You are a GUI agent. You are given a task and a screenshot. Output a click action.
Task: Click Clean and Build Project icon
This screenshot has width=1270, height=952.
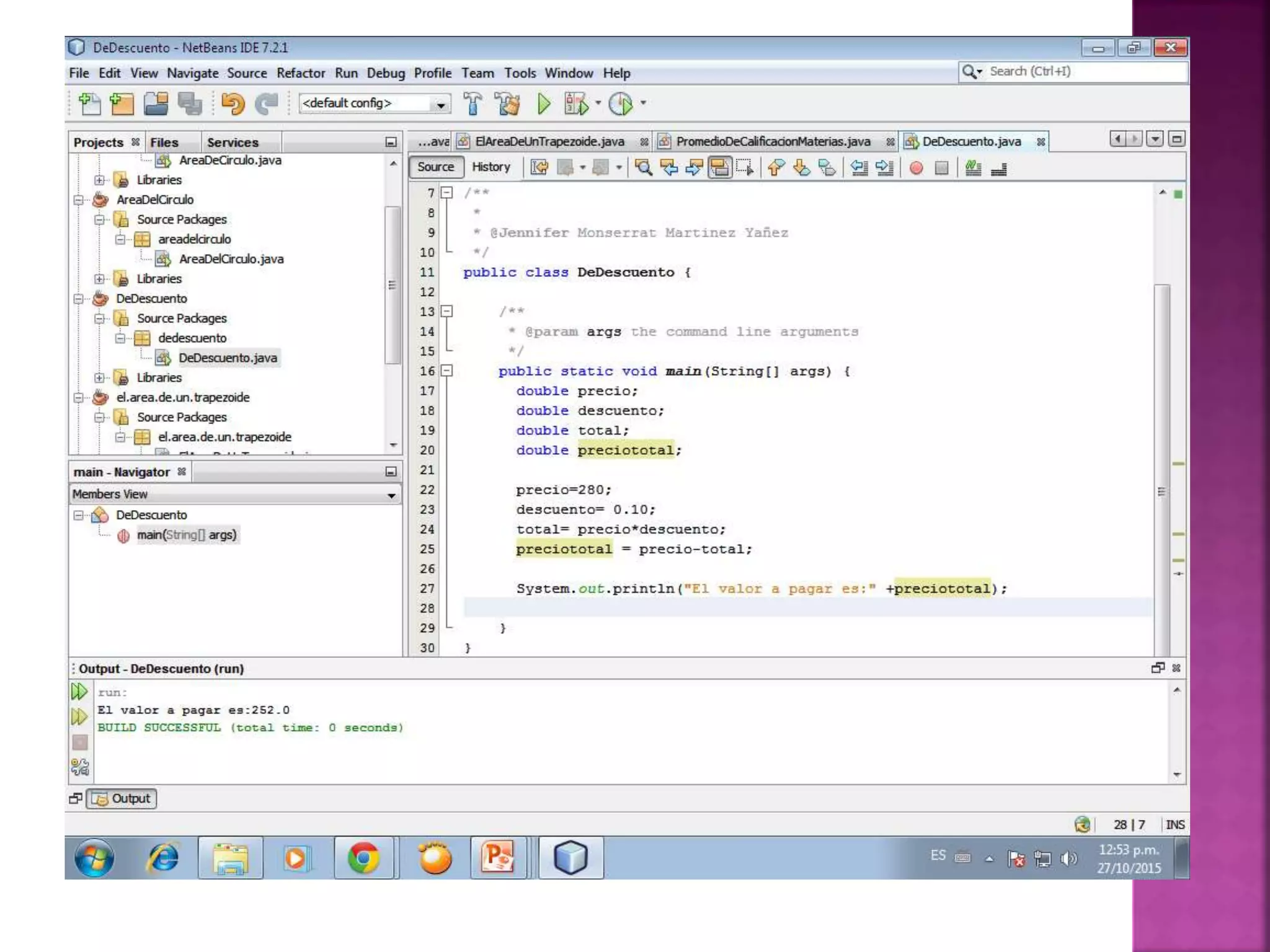point(508,104)
